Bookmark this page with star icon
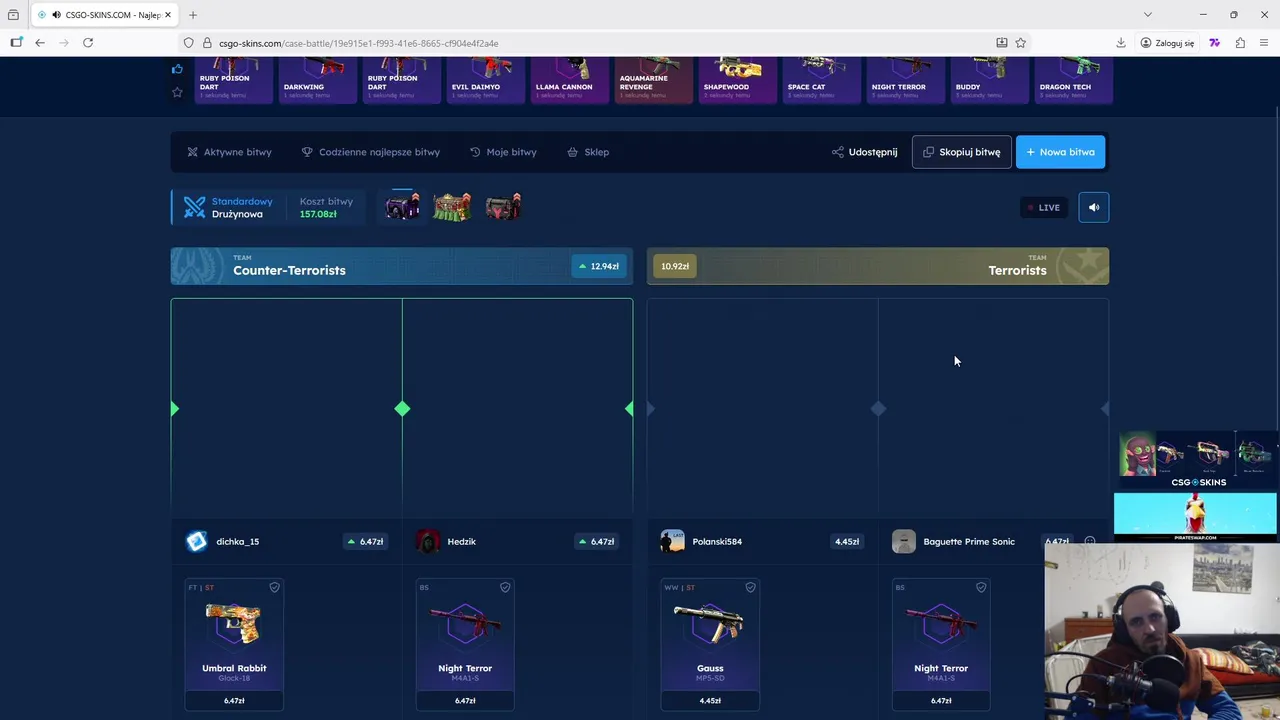 pos(1021,43)
